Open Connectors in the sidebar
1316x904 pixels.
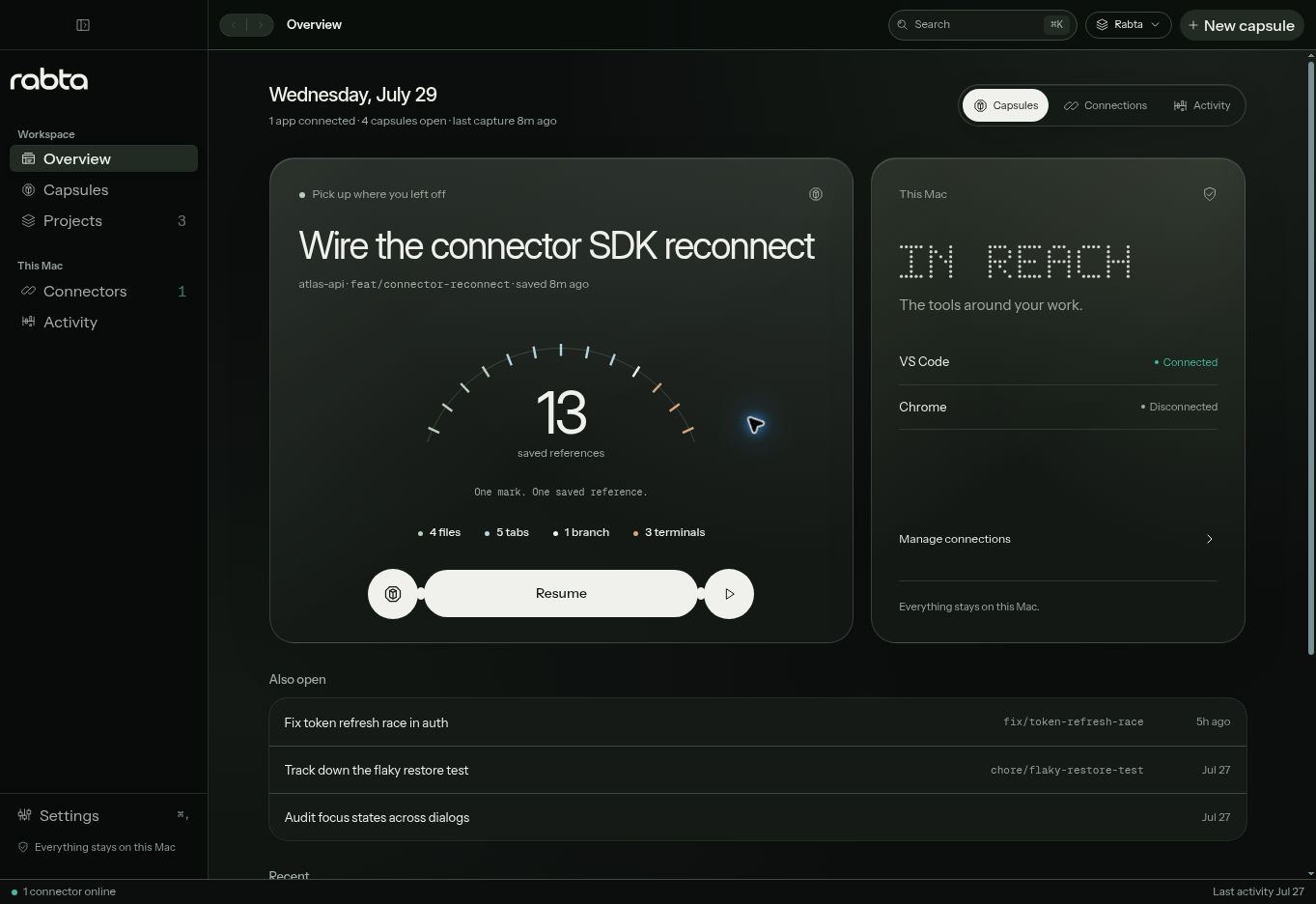pos(103,292)
